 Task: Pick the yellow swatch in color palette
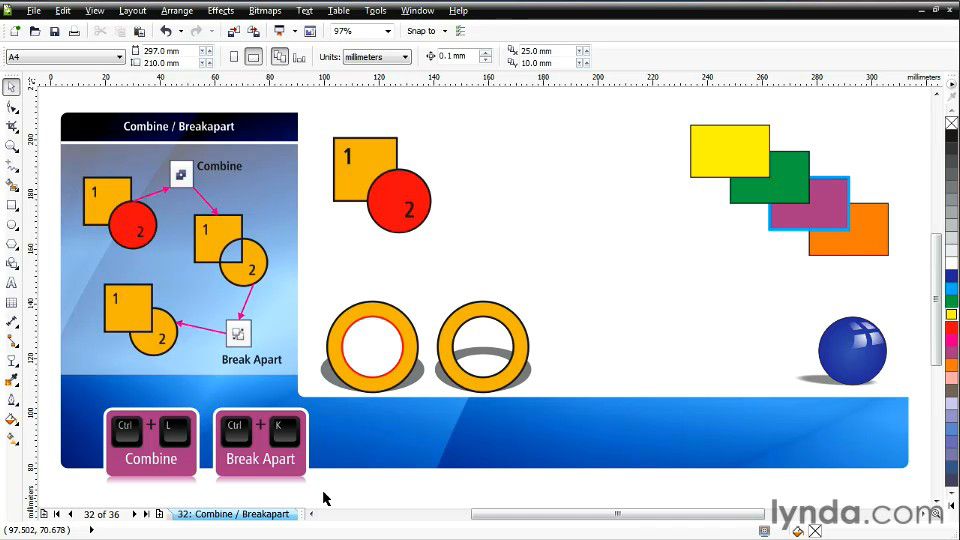(x=951, y=315)
